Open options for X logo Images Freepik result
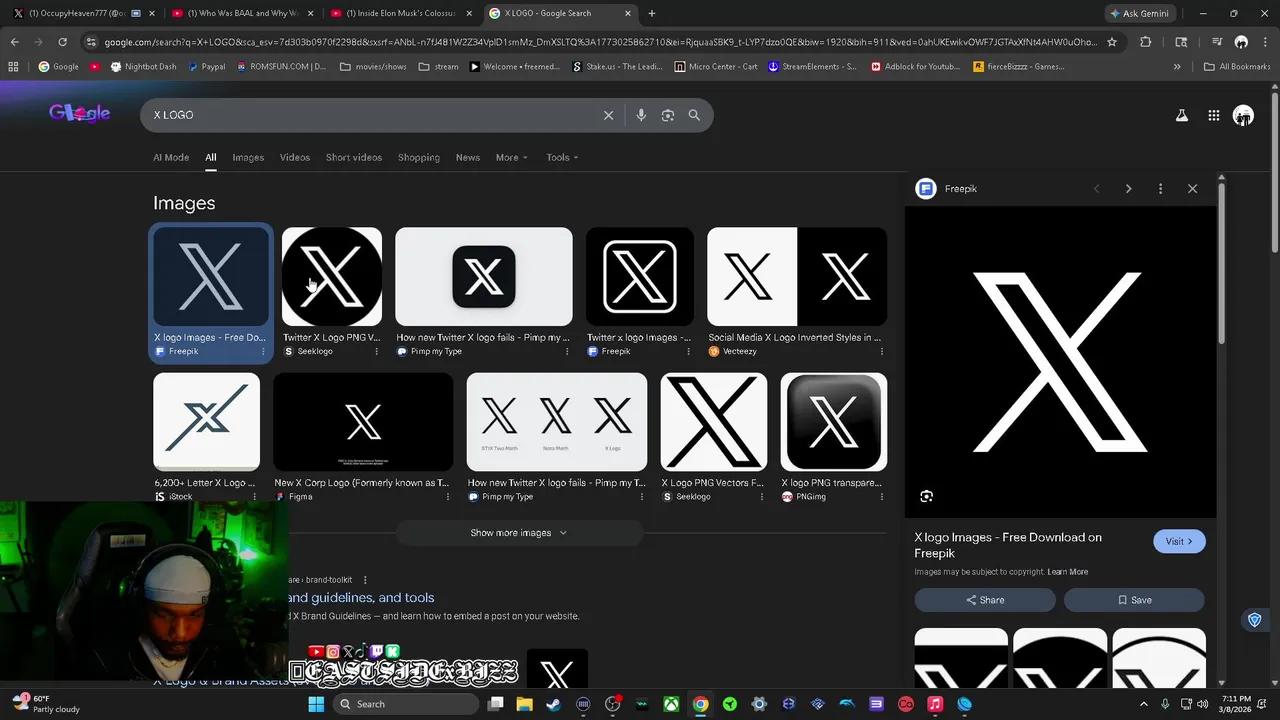The width and height of the screenshot is (1280, 720). 263,351
